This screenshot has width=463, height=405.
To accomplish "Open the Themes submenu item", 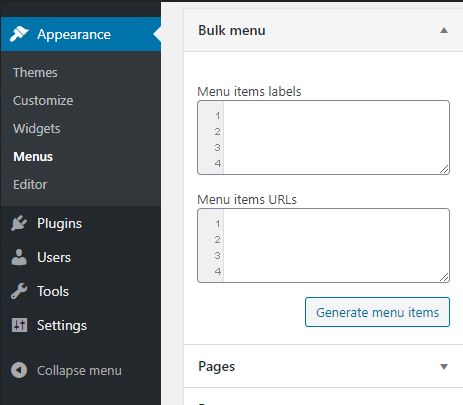I will coord(35,72).
